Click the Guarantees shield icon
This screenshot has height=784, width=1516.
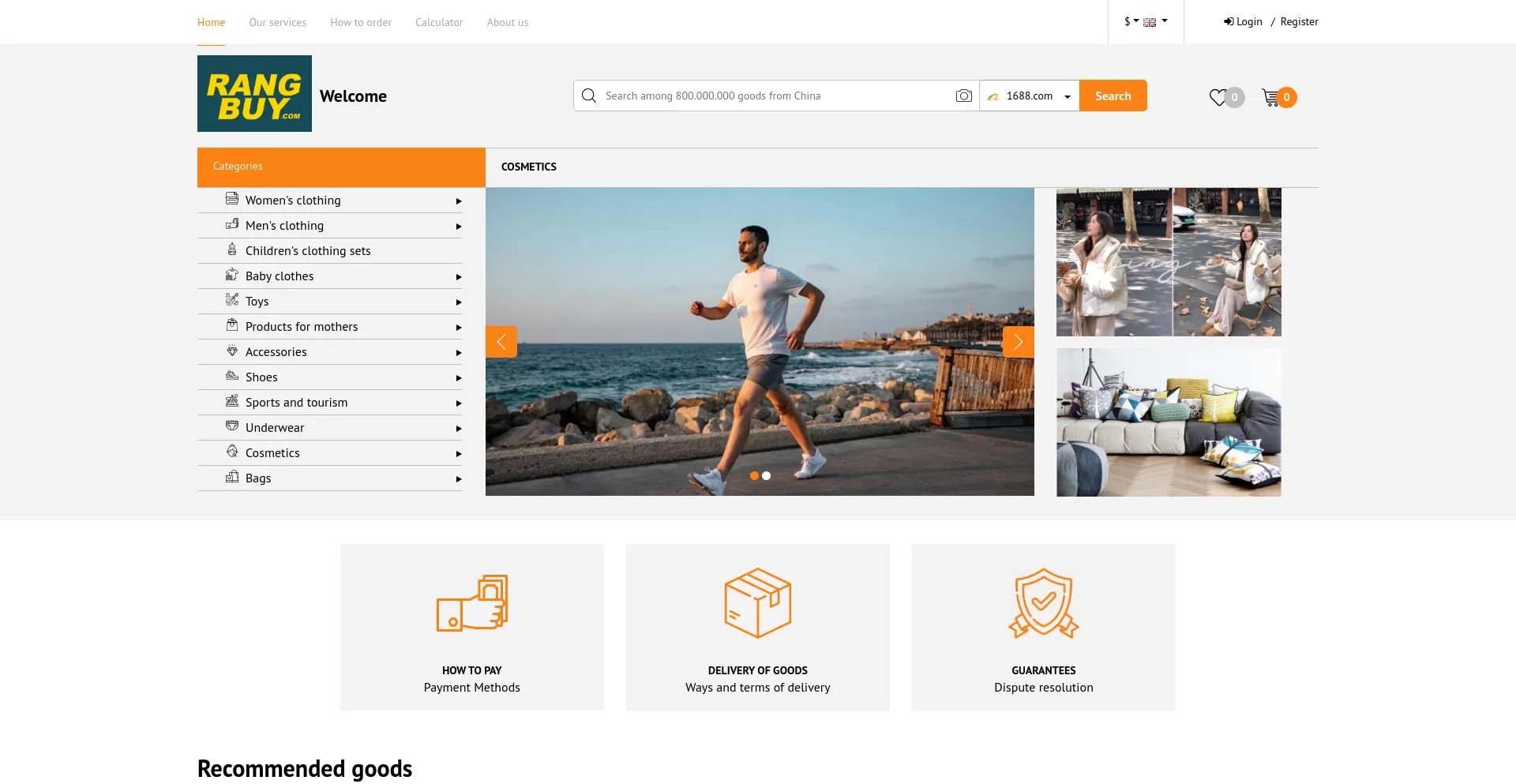tap(1044, 602)
